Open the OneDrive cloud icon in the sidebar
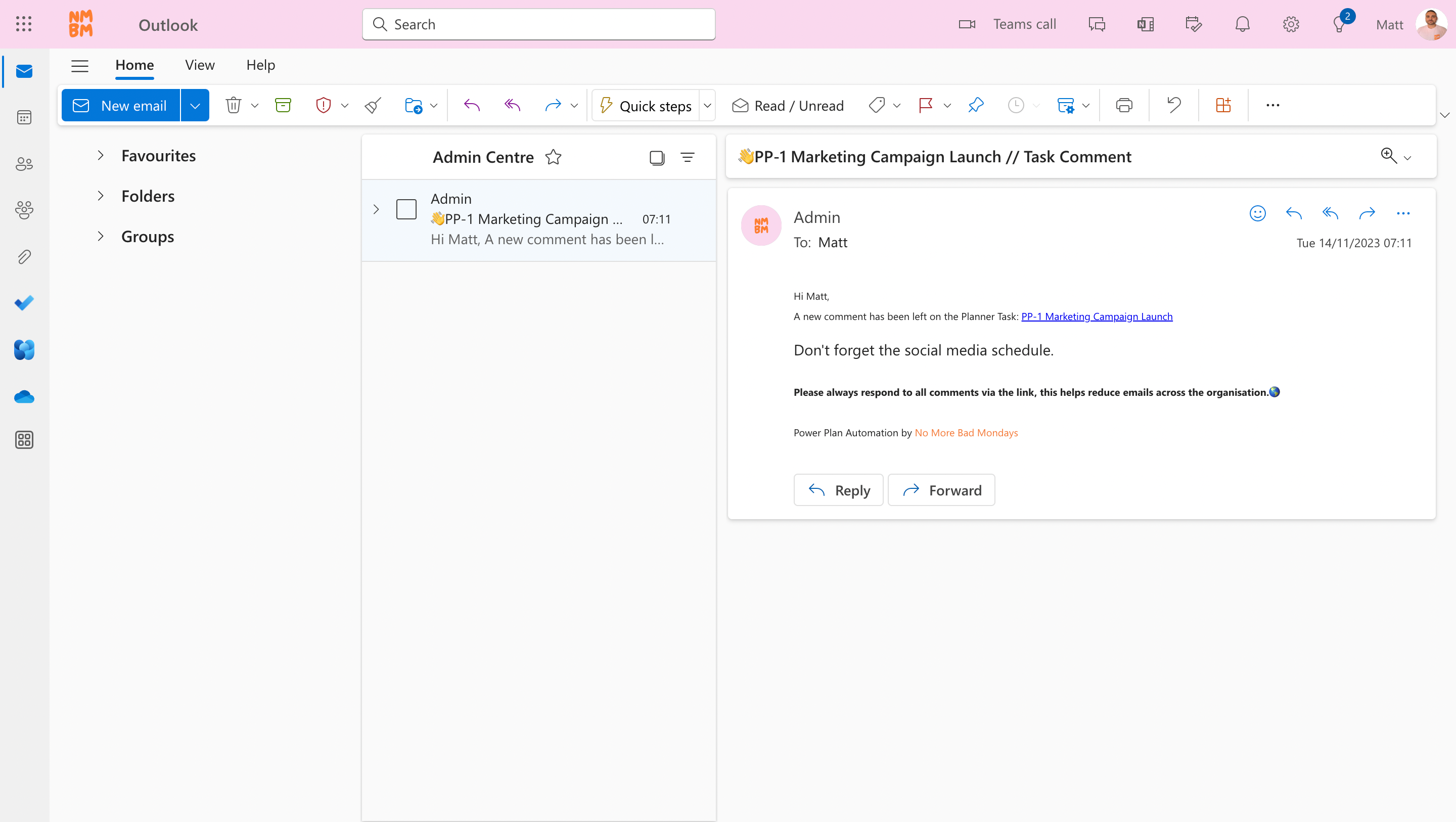 [24, 397]
